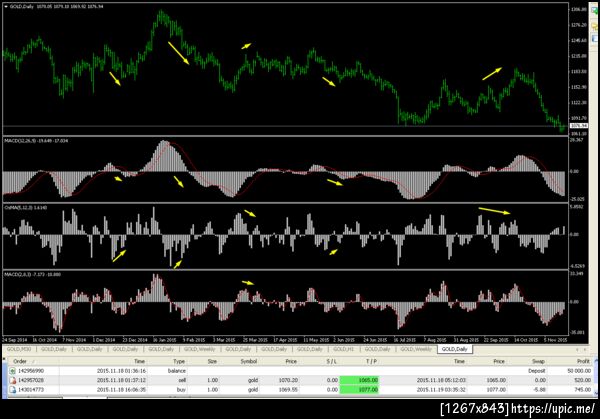Click the profit value 745.00
Image resolution: width=600 pixels, height=419 pixels.
click(x=582, y=390)
